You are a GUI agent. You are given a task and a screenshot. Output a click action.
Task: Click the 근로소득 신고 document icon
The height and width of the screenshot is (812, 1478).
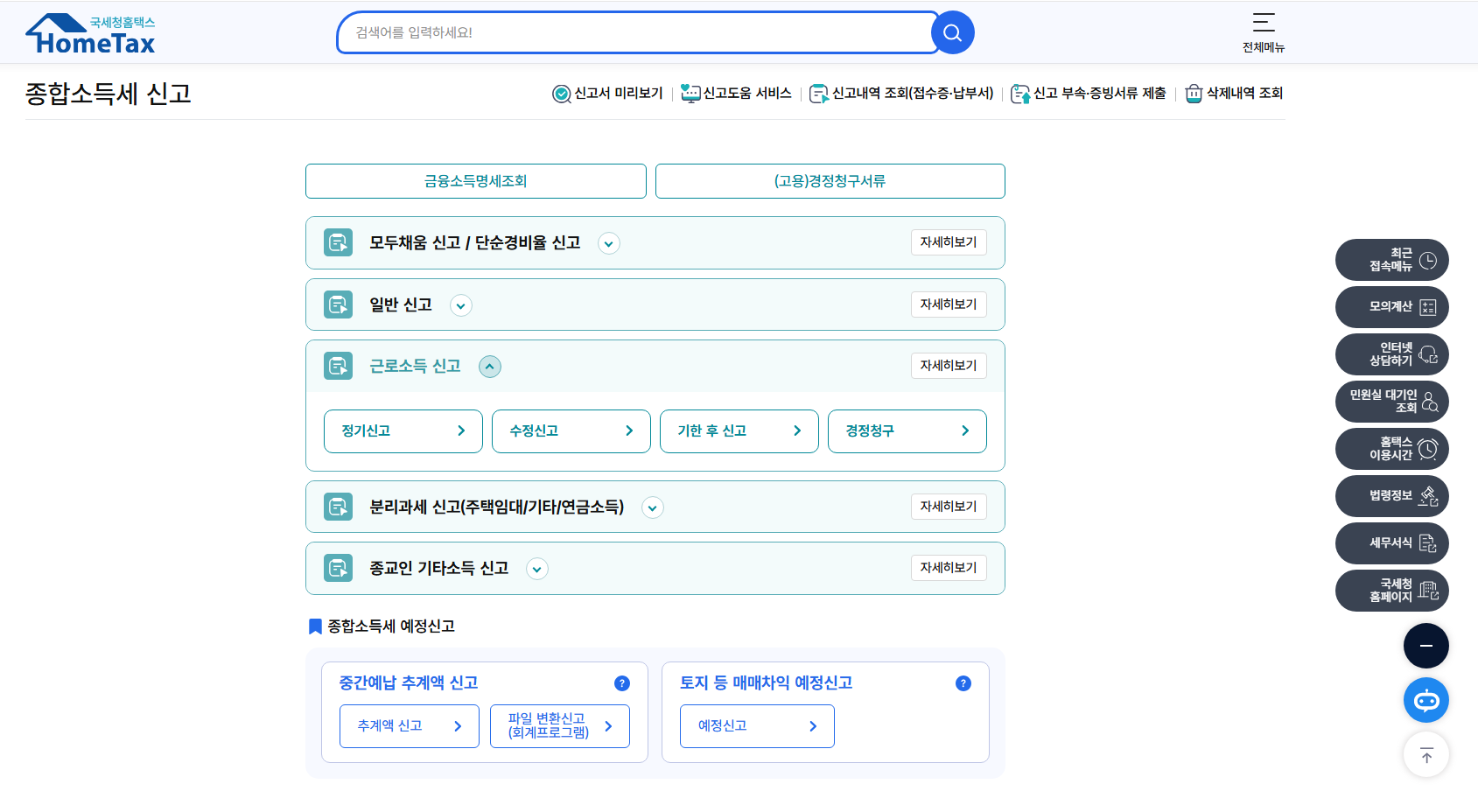[x=339, y=366]
